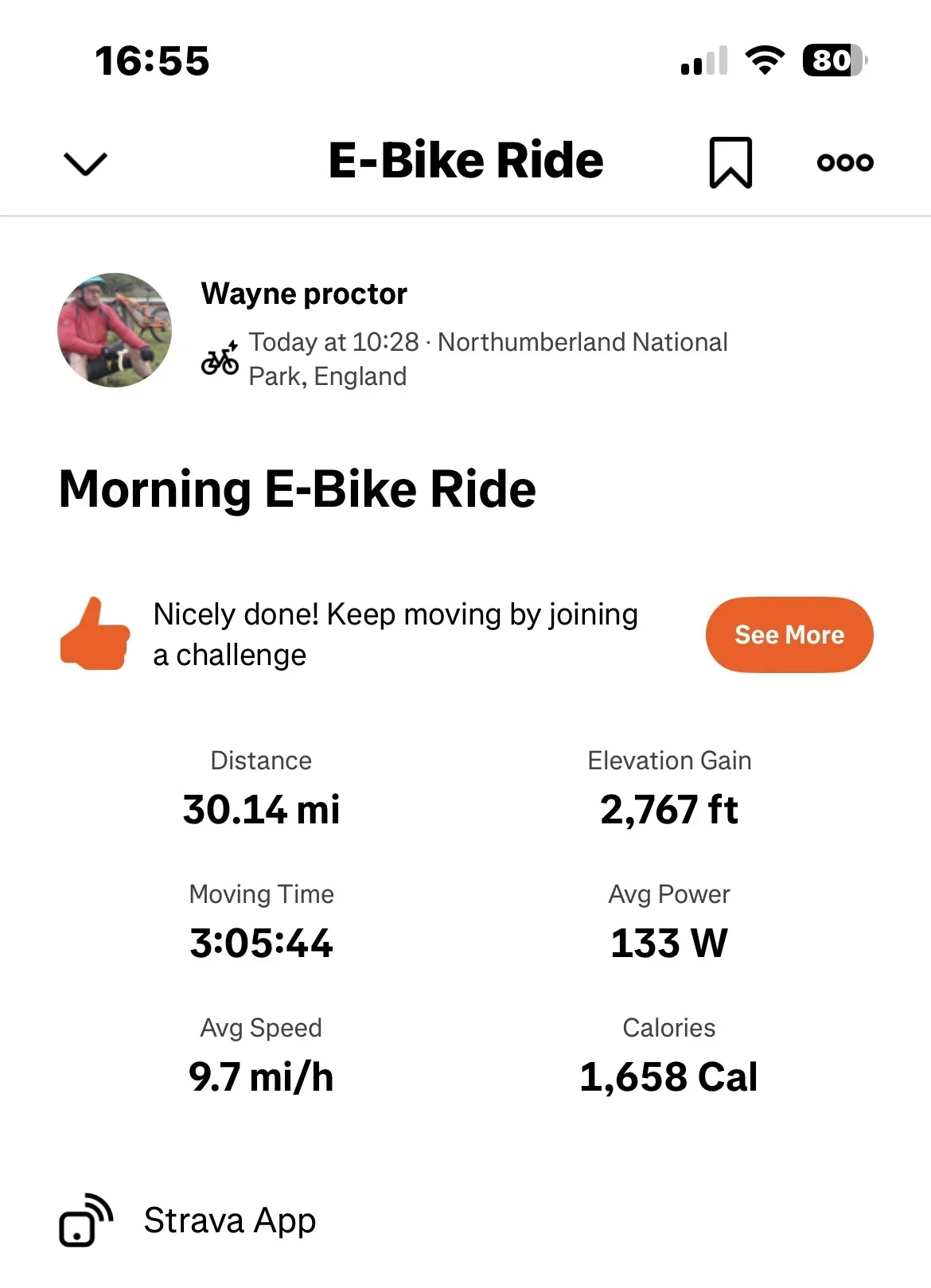Tap the Morning E-Bike Ride title
931x1288 pixels.
tap(298, 488)
